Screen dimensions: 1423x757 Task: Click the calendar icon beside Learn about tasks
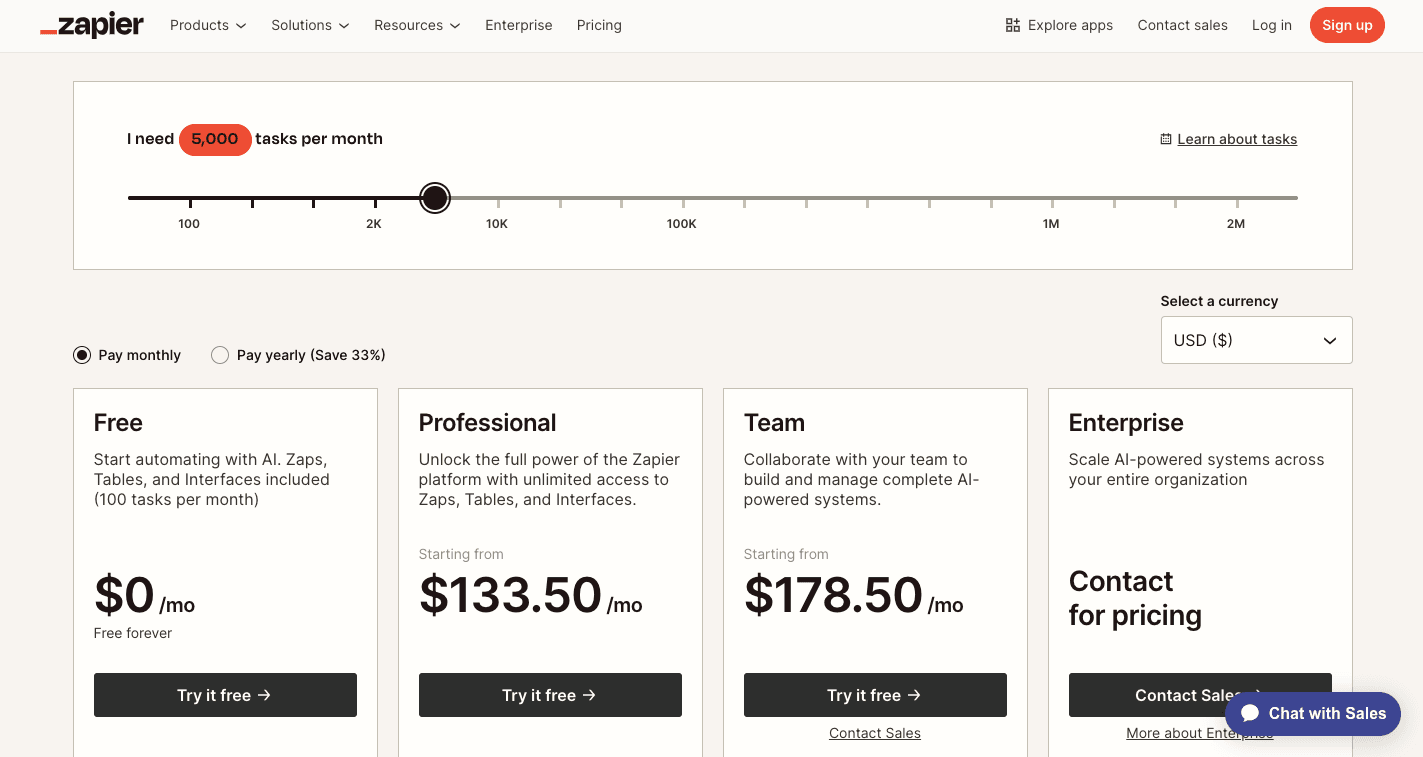[x=1168, y=139]
